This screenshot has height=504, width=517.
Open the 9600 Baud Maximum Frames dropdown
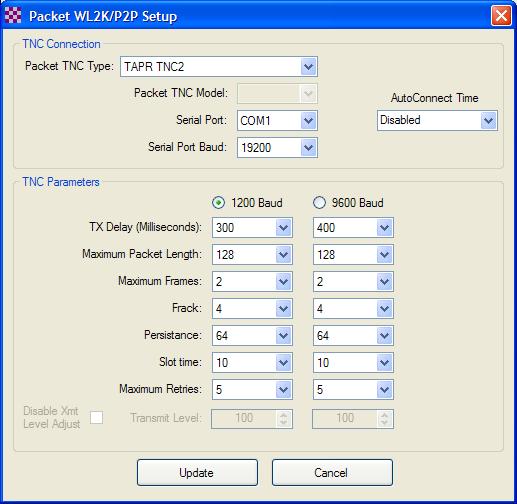point(353,282)
